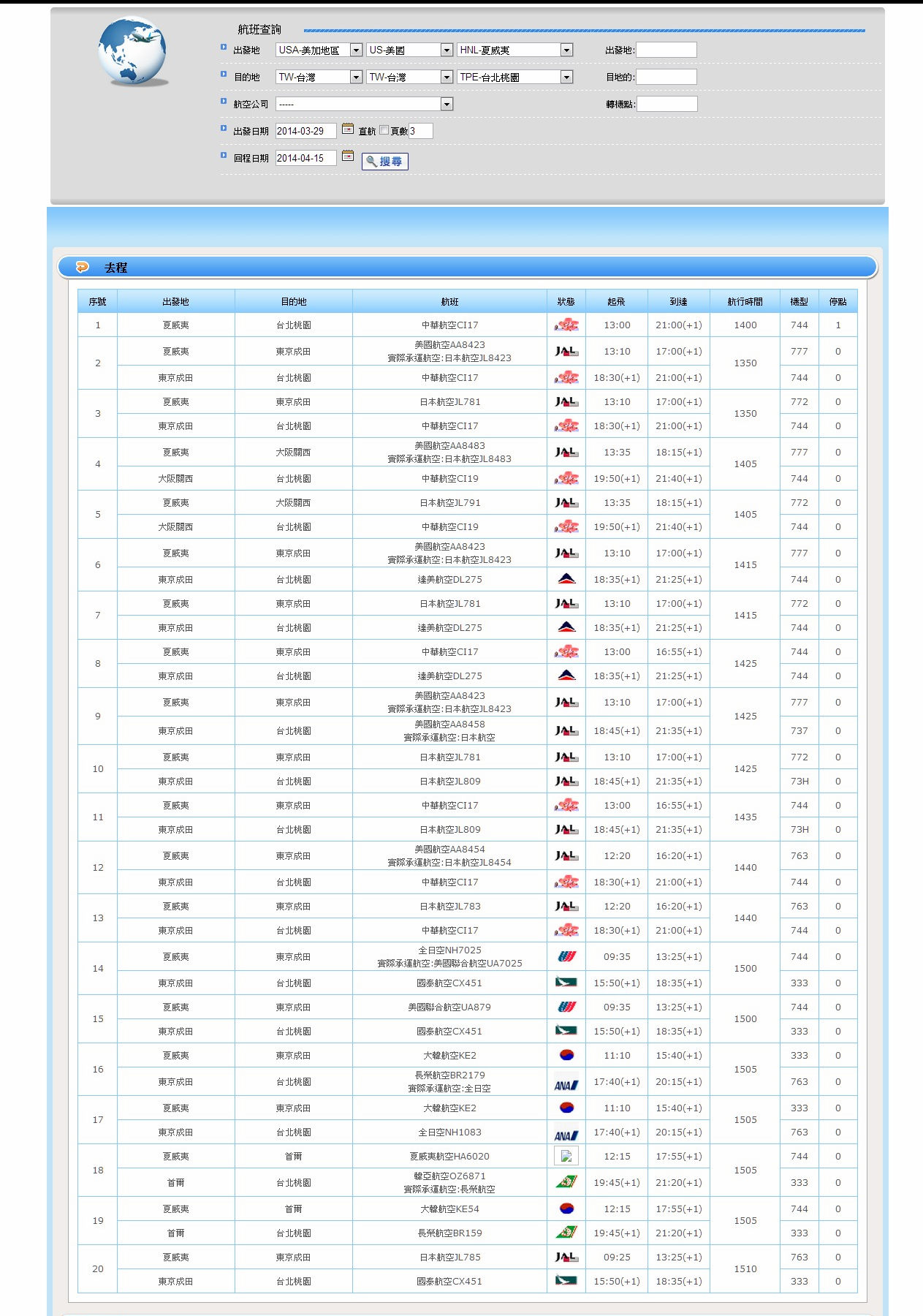Viewport: 923px width, 1316px height.
Task: Click the 出發地 text input on the right
Action: click(x=666, y=50)
